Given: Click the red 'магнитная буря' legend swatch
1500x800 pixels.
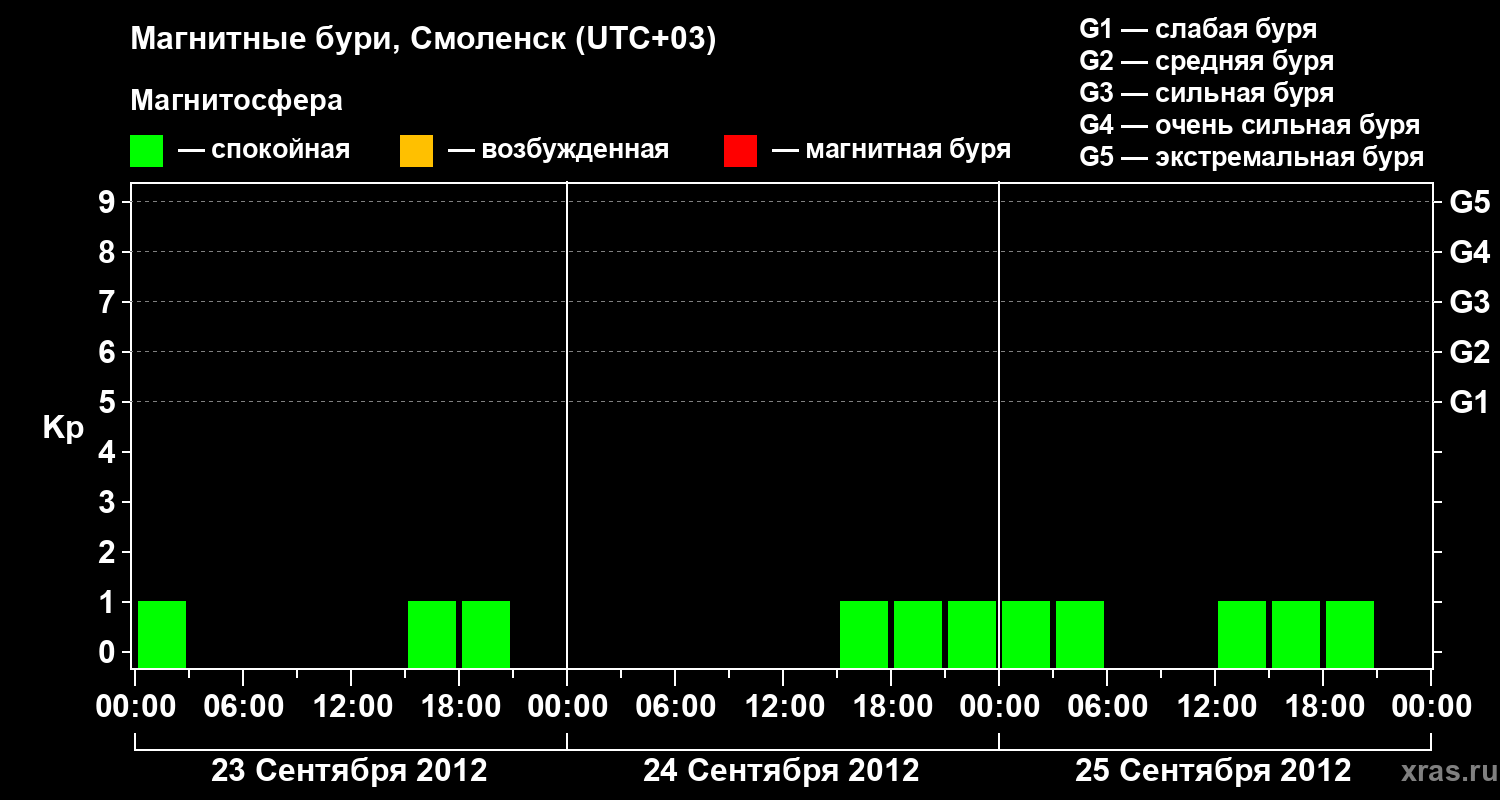Looking at the screenshot, I should click(x=740, y=151).
